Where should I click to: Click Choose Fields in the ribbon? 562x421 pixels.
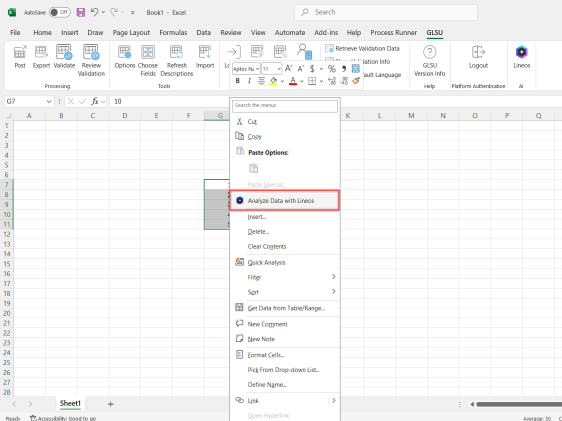[148, 60]
